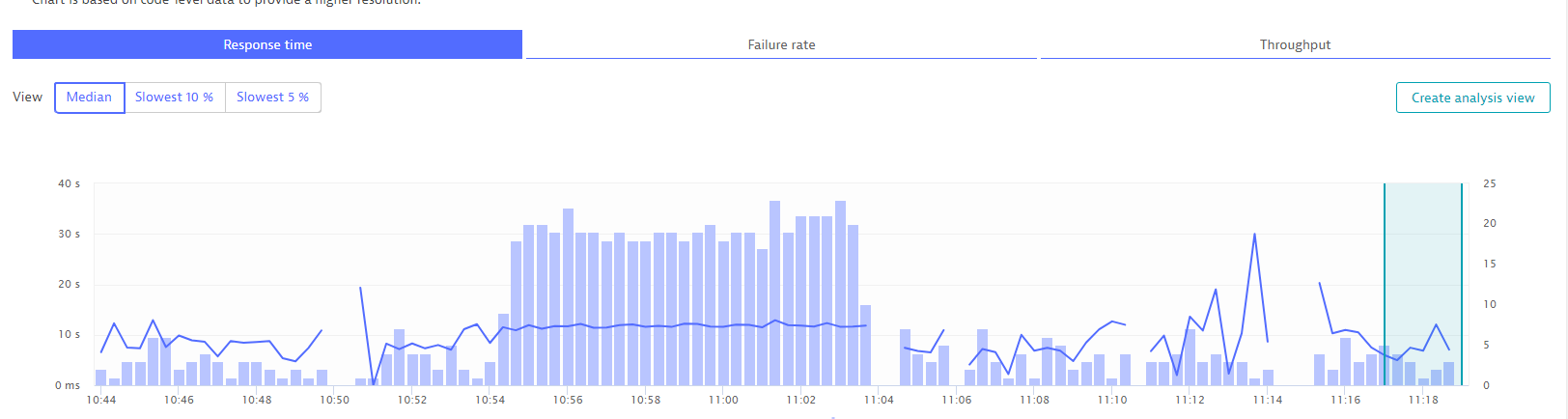The height and width of the screenshot is (419, 1568).
Task: Click the tall bar above the 10:56 label
Action: point(568,296)
